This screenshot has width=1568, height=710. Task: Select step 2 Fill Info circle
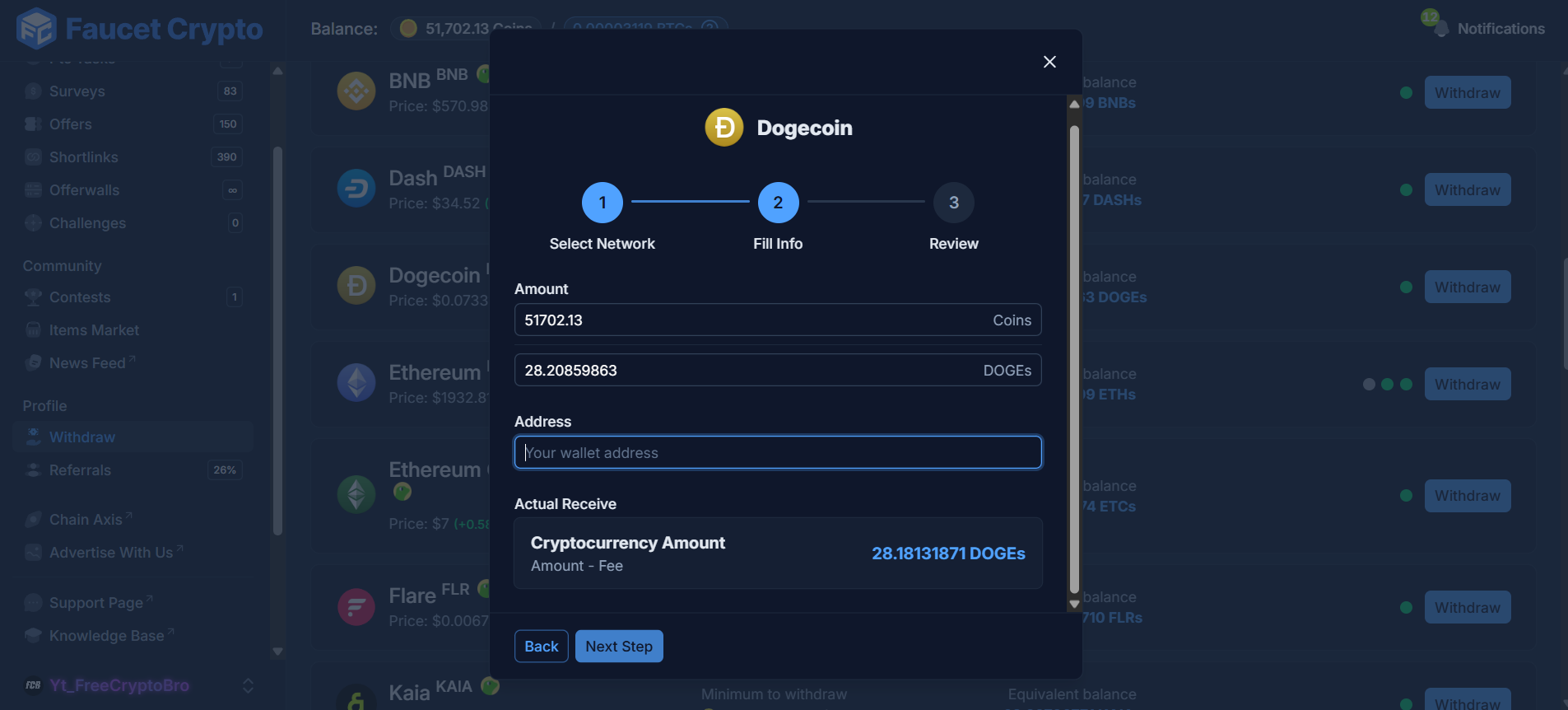(778, 203)
